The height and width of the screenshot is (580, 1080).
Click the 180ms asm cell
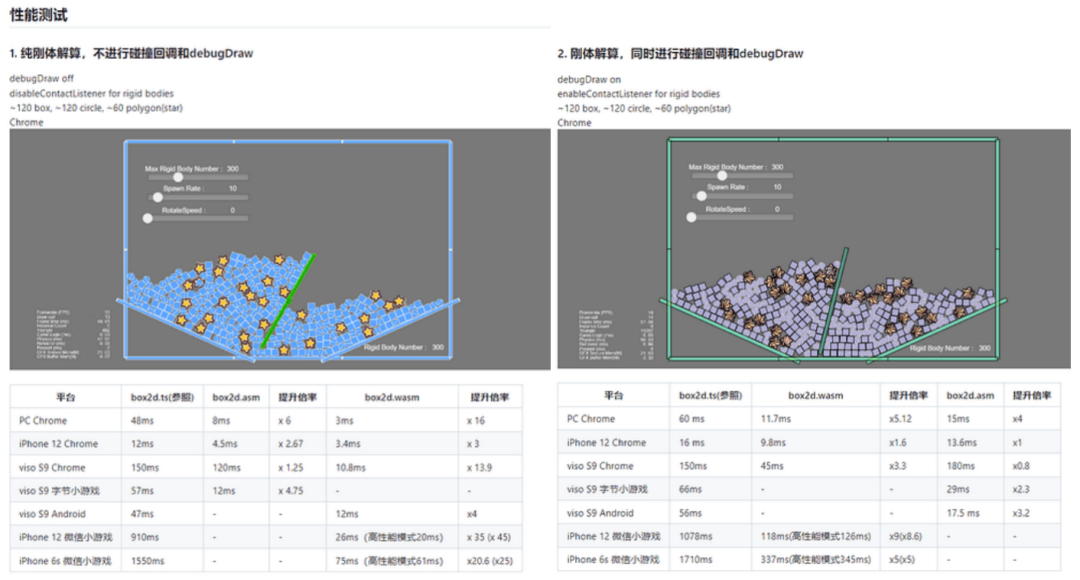tap(970, 466)
